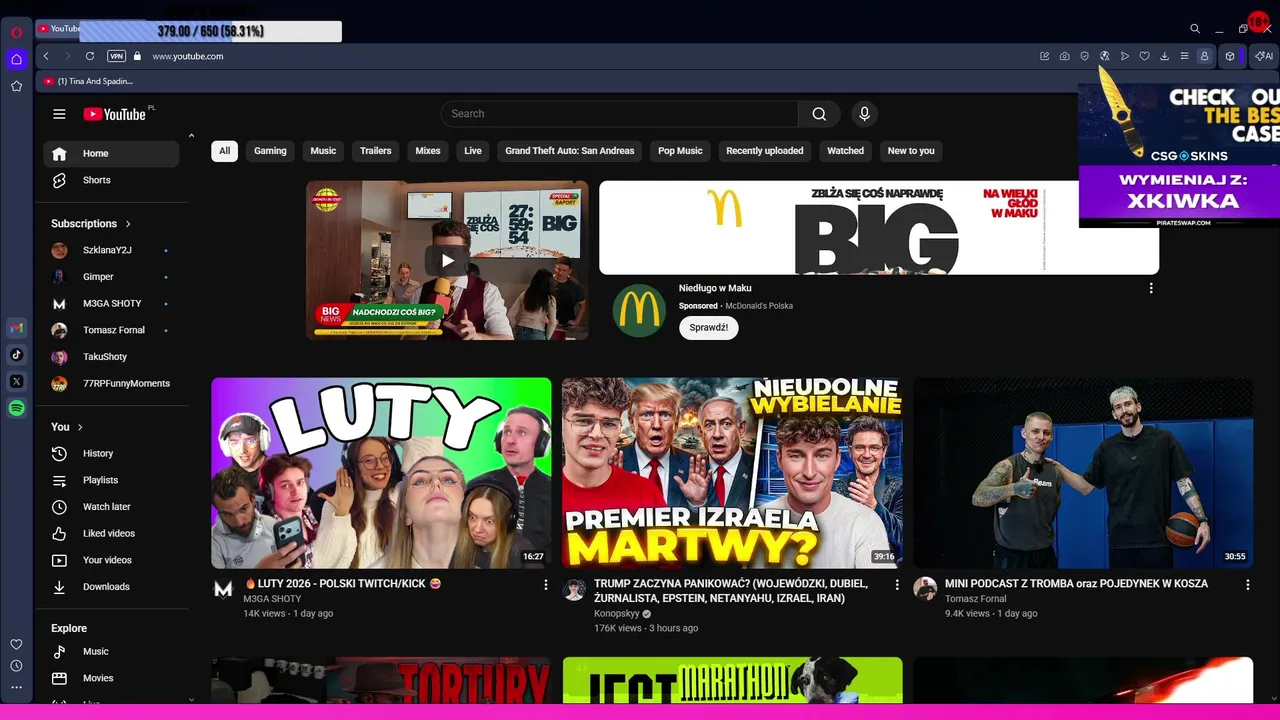1280x720 pixels.
Task: Open options menu for McDonald's ad
Action: point(1151,288)
